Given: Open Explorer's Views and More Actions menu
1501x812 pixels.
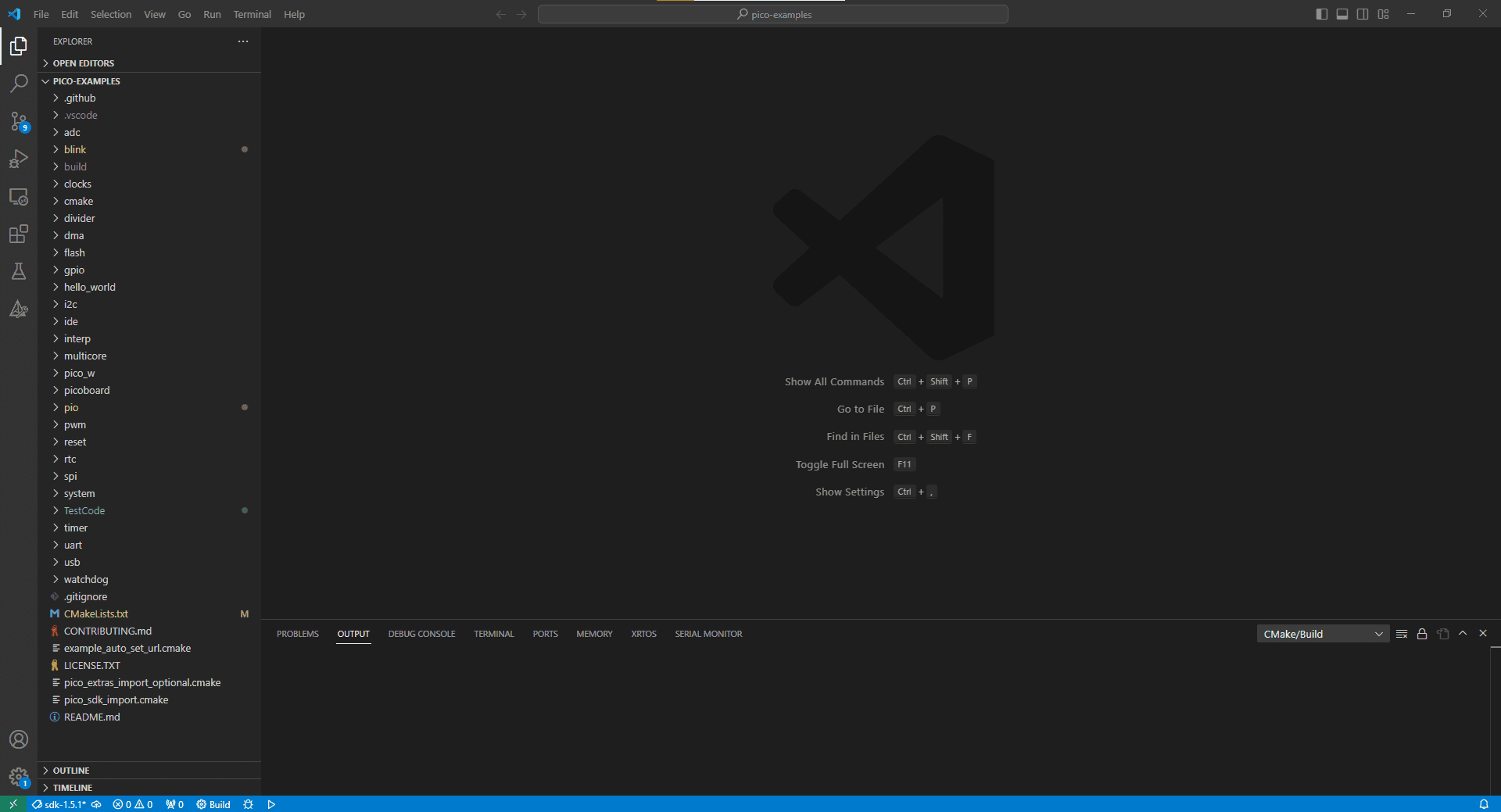Looking at the screenshot, I should (243, 41).
